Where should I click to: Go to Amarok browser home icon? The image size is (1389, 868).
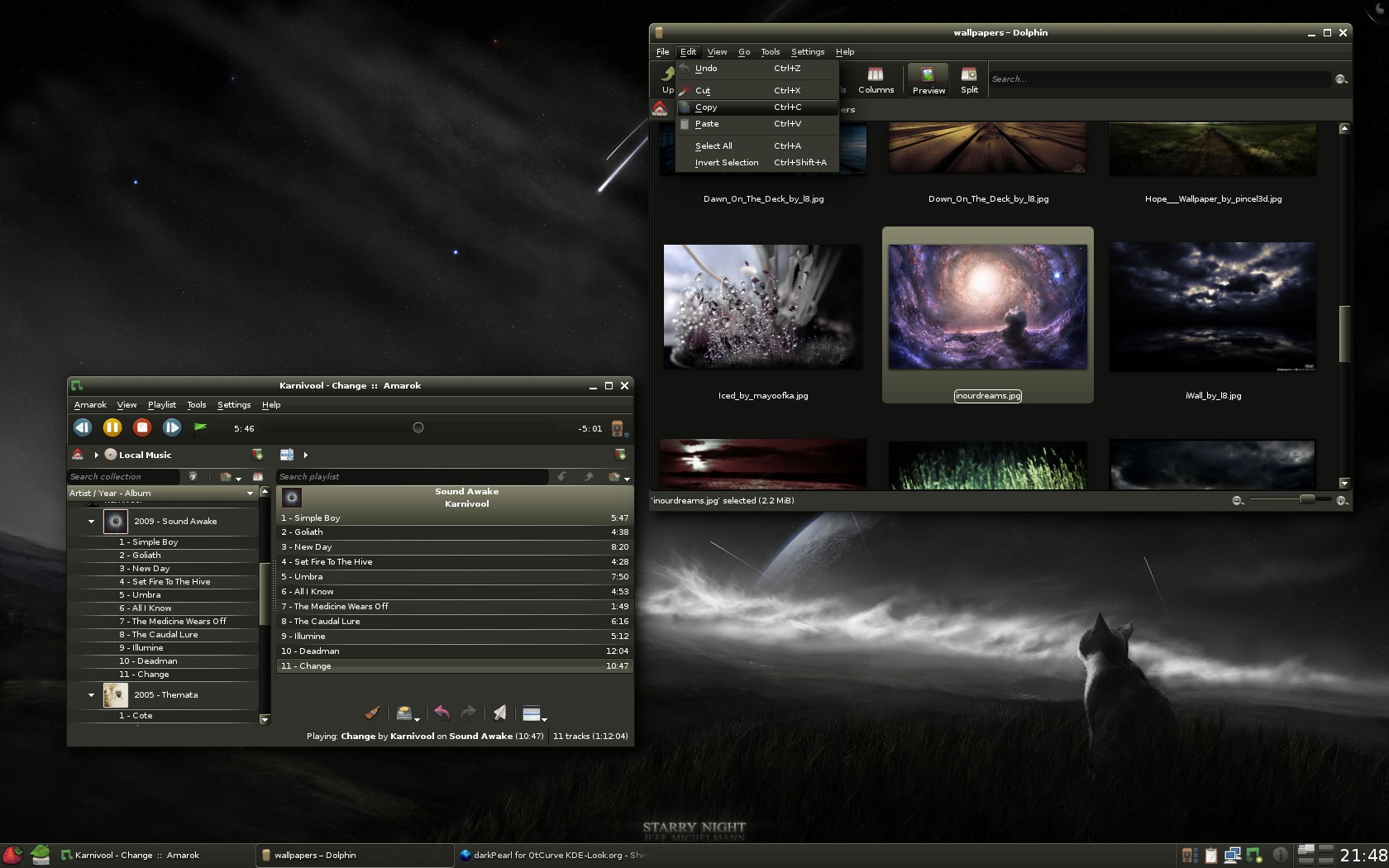(x=78, y=455)
